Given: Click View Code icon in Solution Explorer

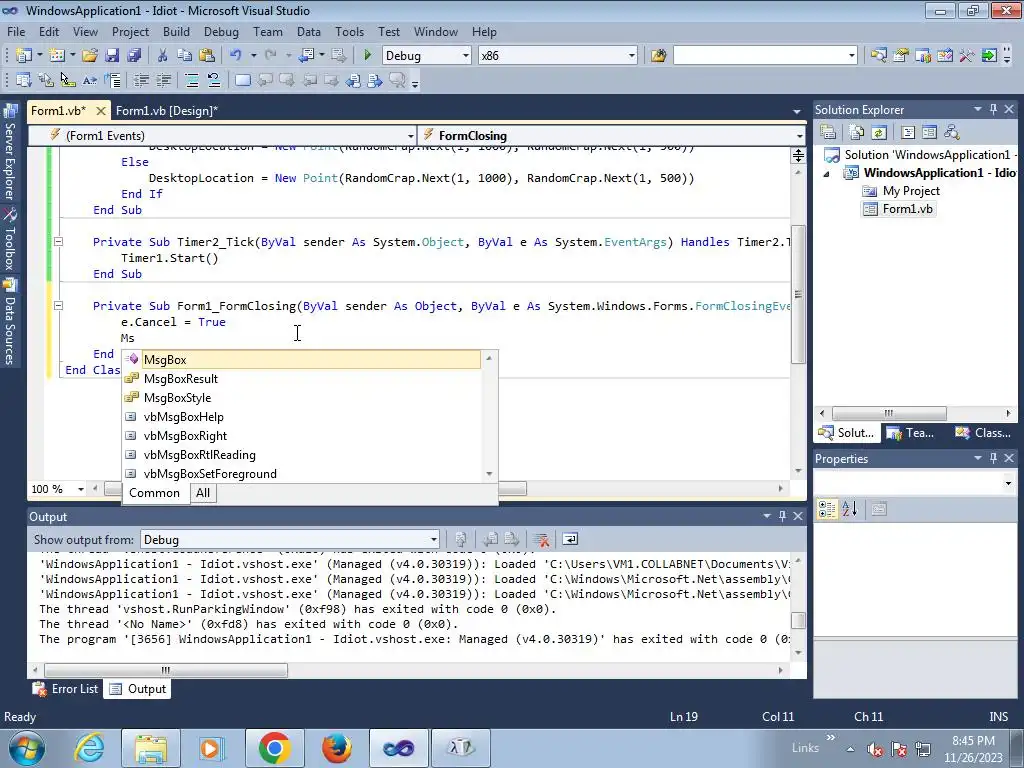Looking at the screenshot, I should click(x=908, y=133).
